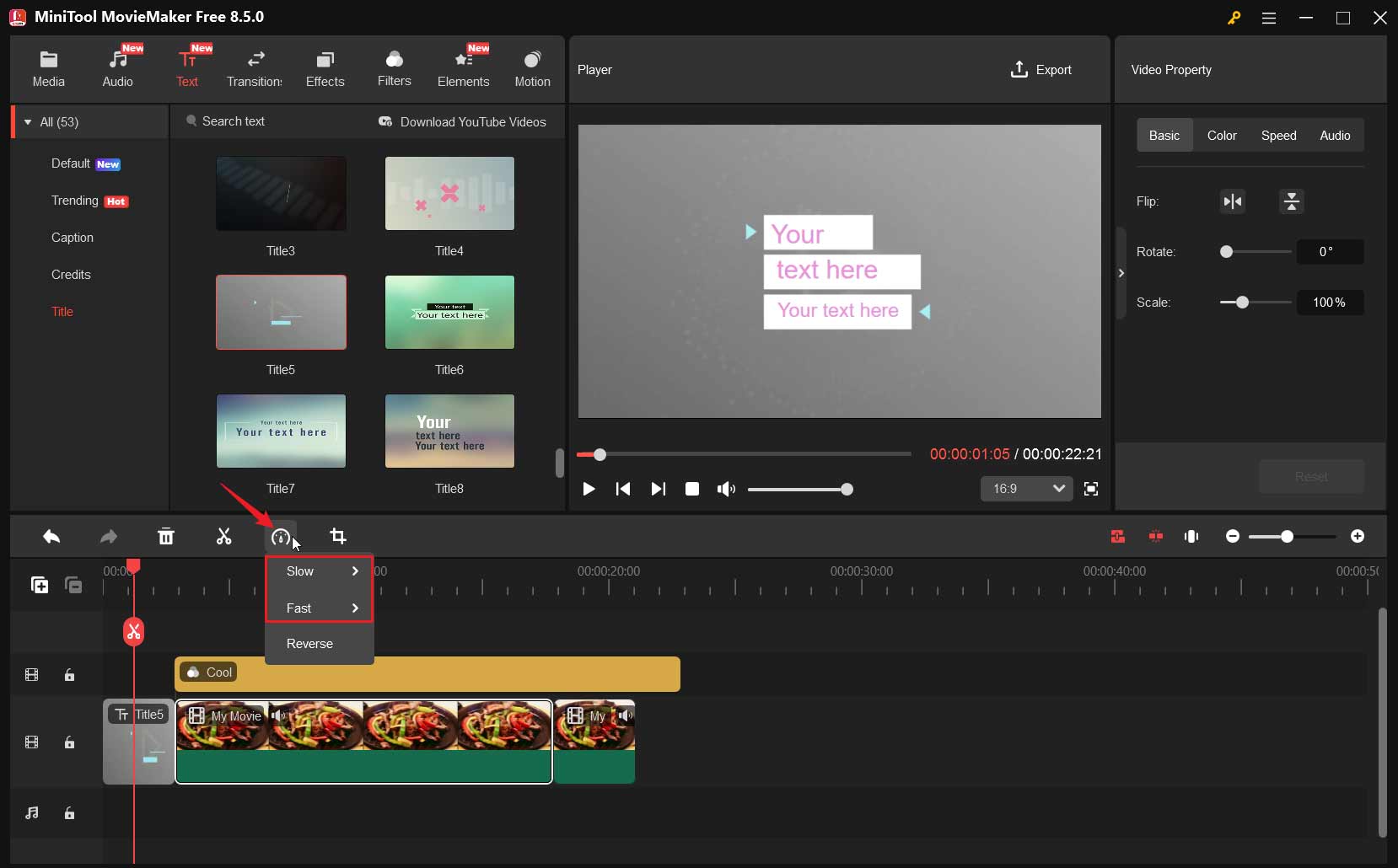This screenshot has width=1398, height=868.
Task: Switch to the Audio library
Action: point(117,67)
